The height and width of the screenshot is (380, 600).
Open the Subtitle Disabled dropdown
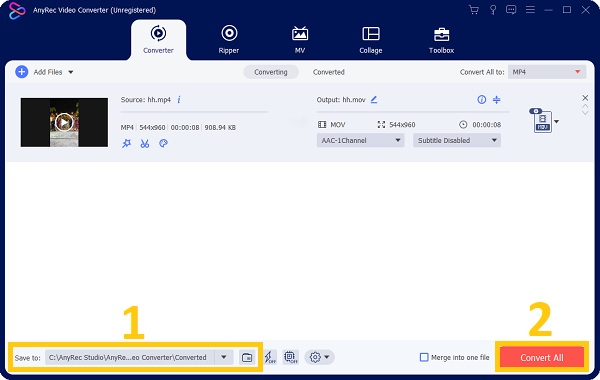457,140
